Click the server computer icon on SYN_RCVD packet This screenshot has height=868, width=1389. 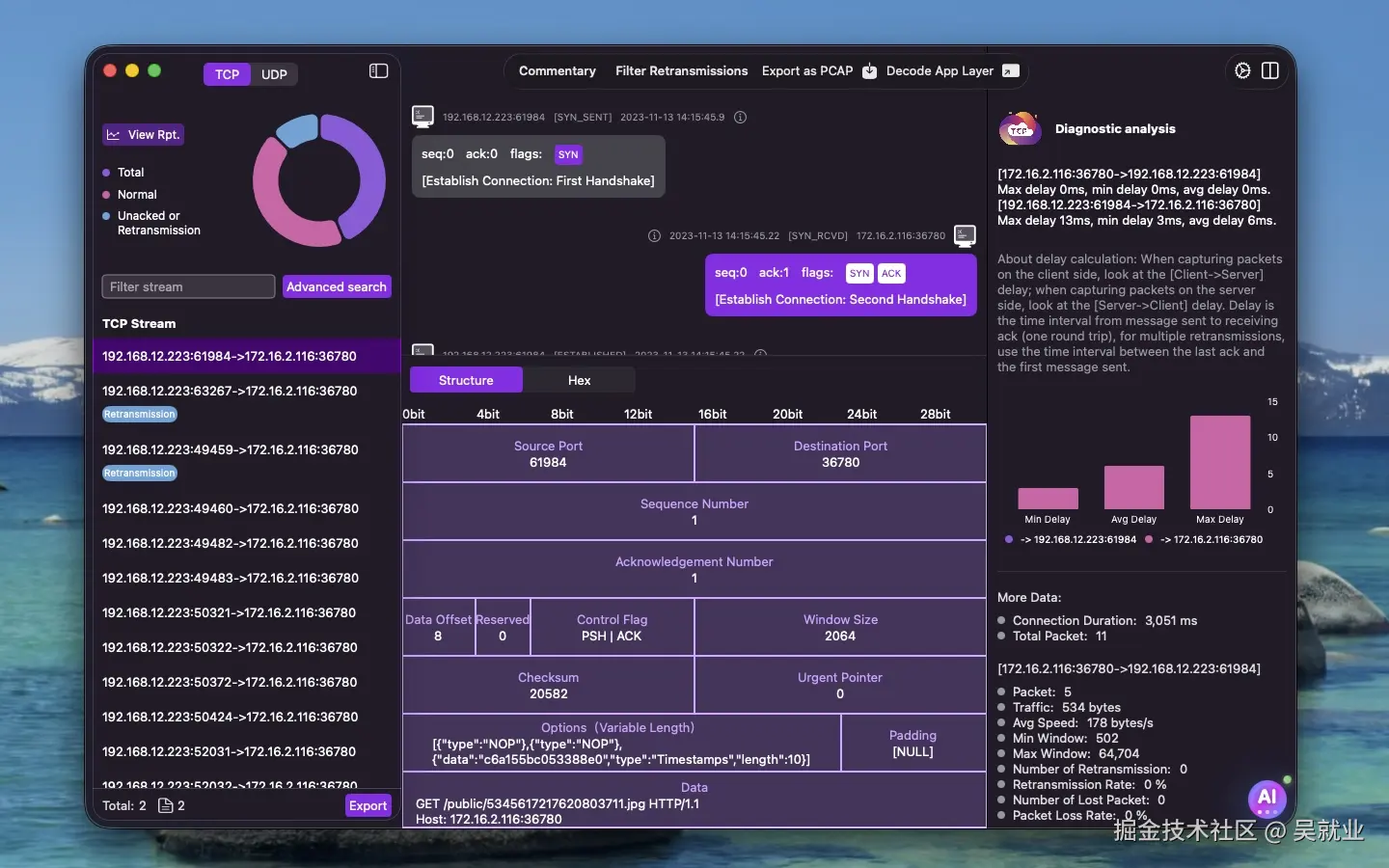(x=966, y=236)
